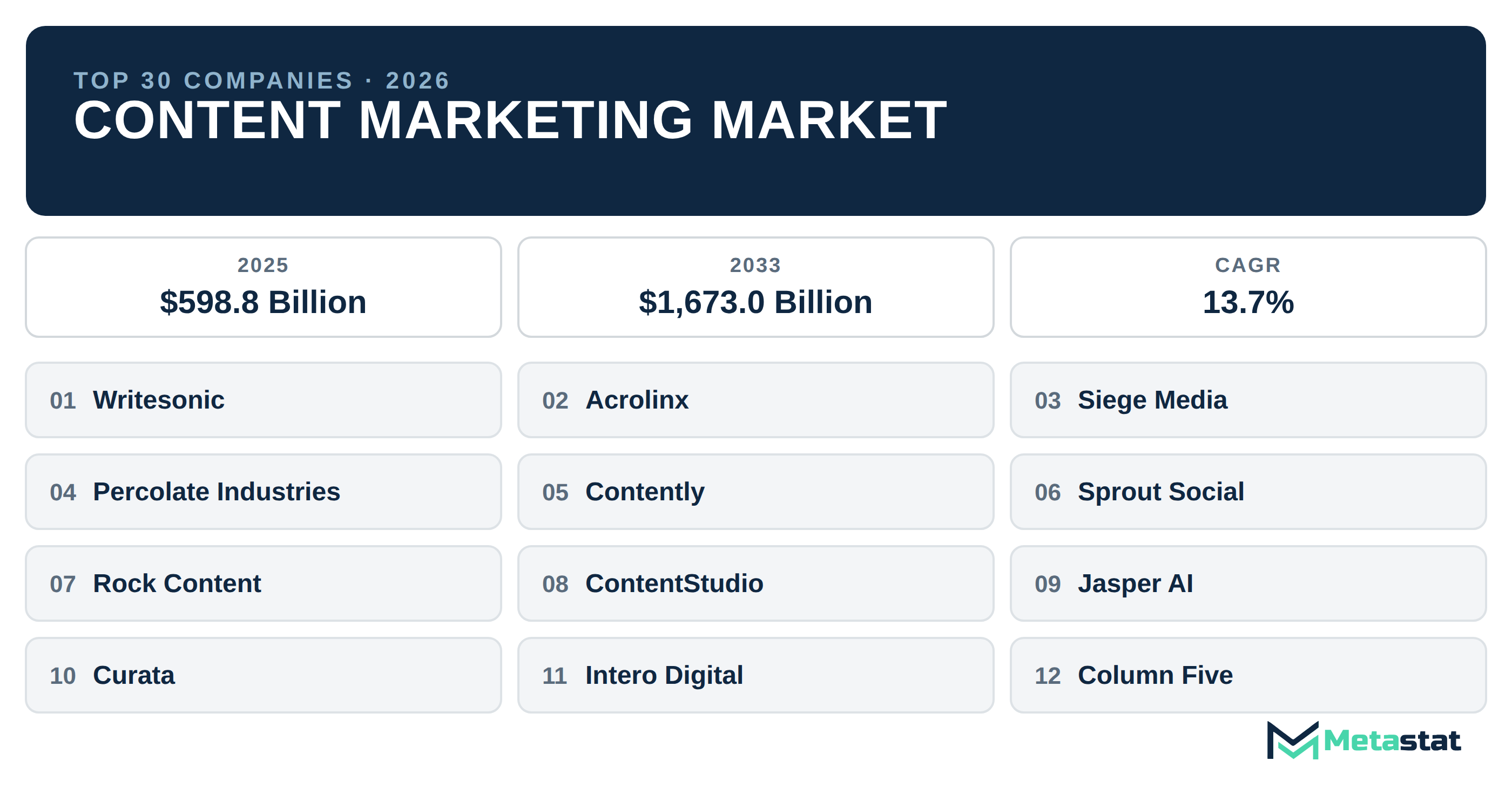Screen dimensions: 1512x788
Task: Select the CAGR 13.7% stat card
Action: [1248, 288]
